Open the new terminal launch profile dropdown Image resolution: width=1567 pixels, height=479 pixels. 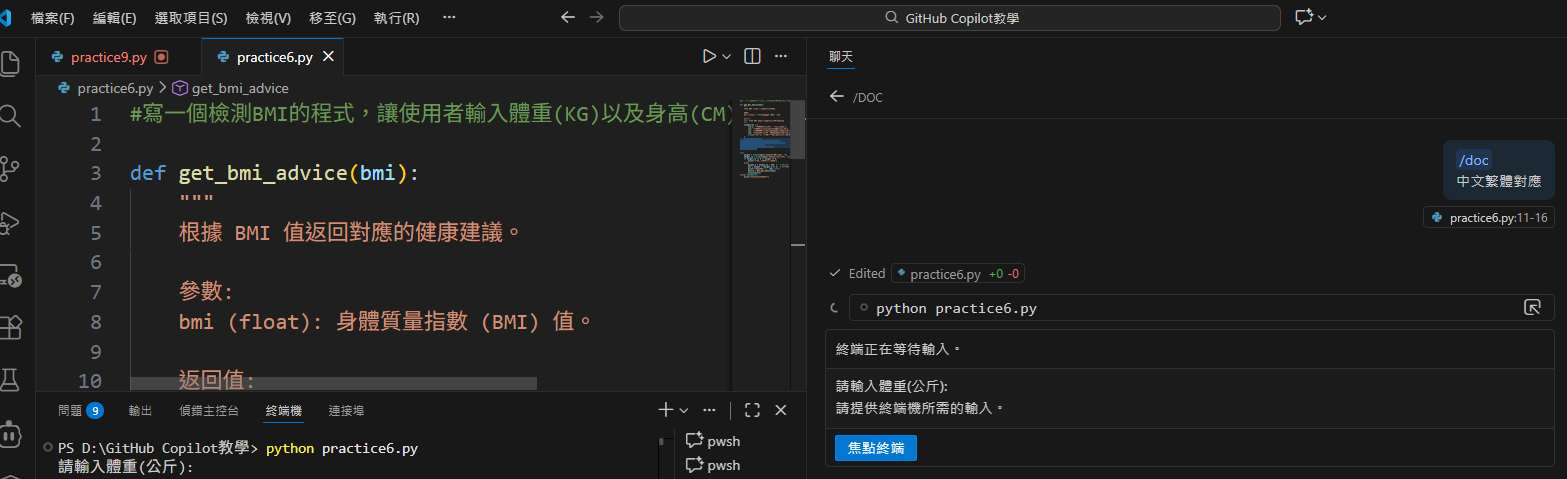coord(684,410)
